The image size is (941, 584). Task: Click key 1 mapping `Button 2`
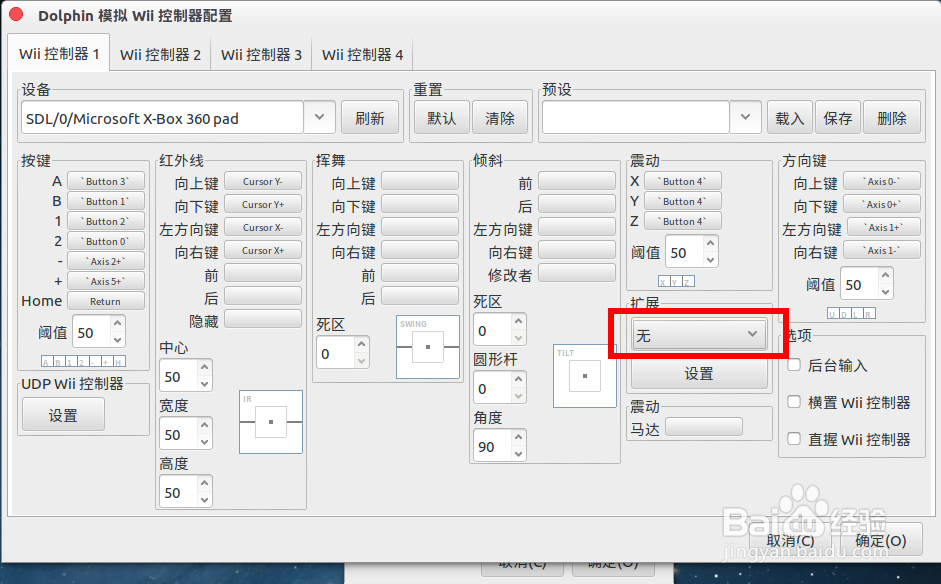tap(106, 221)
